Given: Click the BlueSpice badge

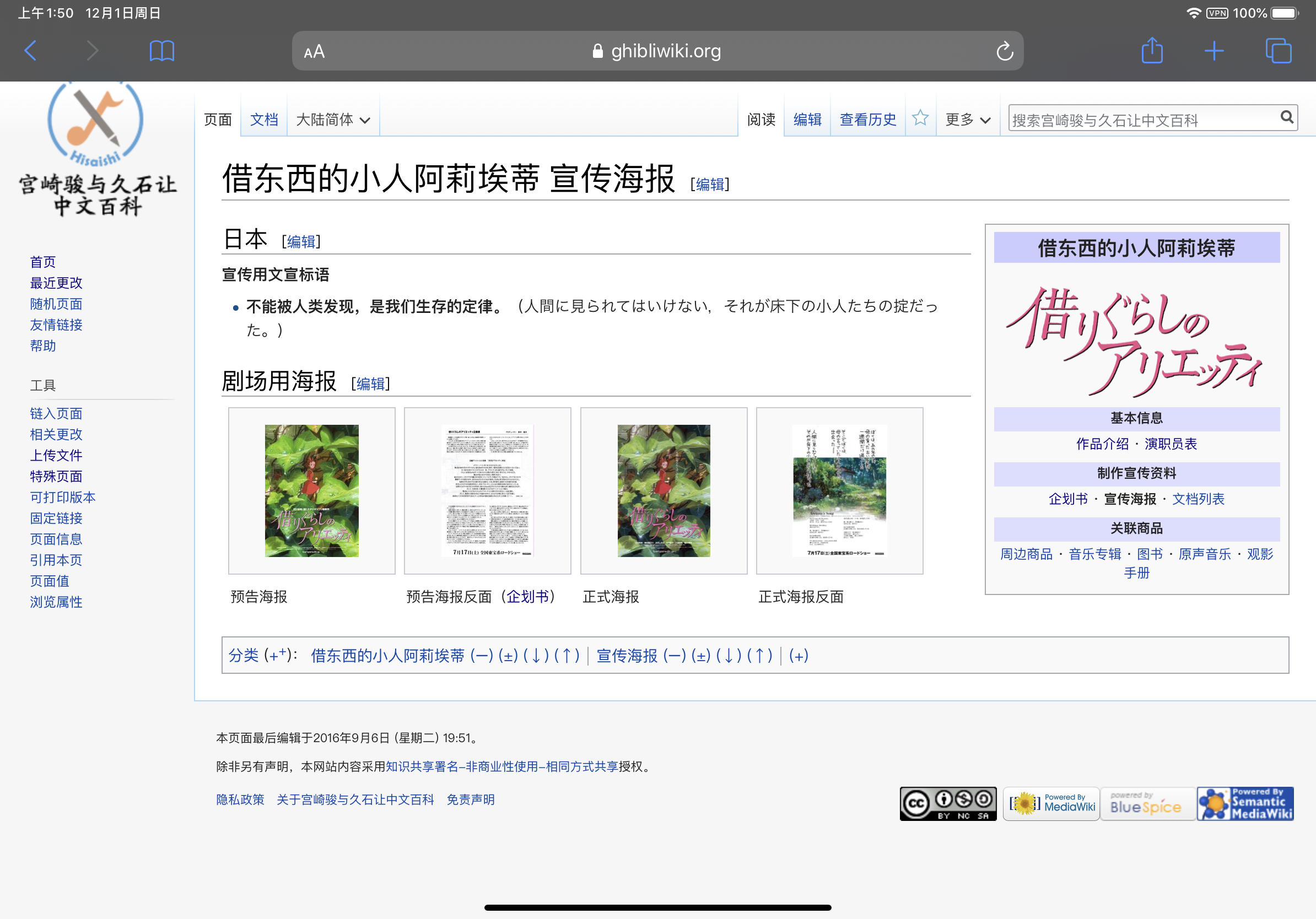Looking at the screenshot, I should (1147, 803).
